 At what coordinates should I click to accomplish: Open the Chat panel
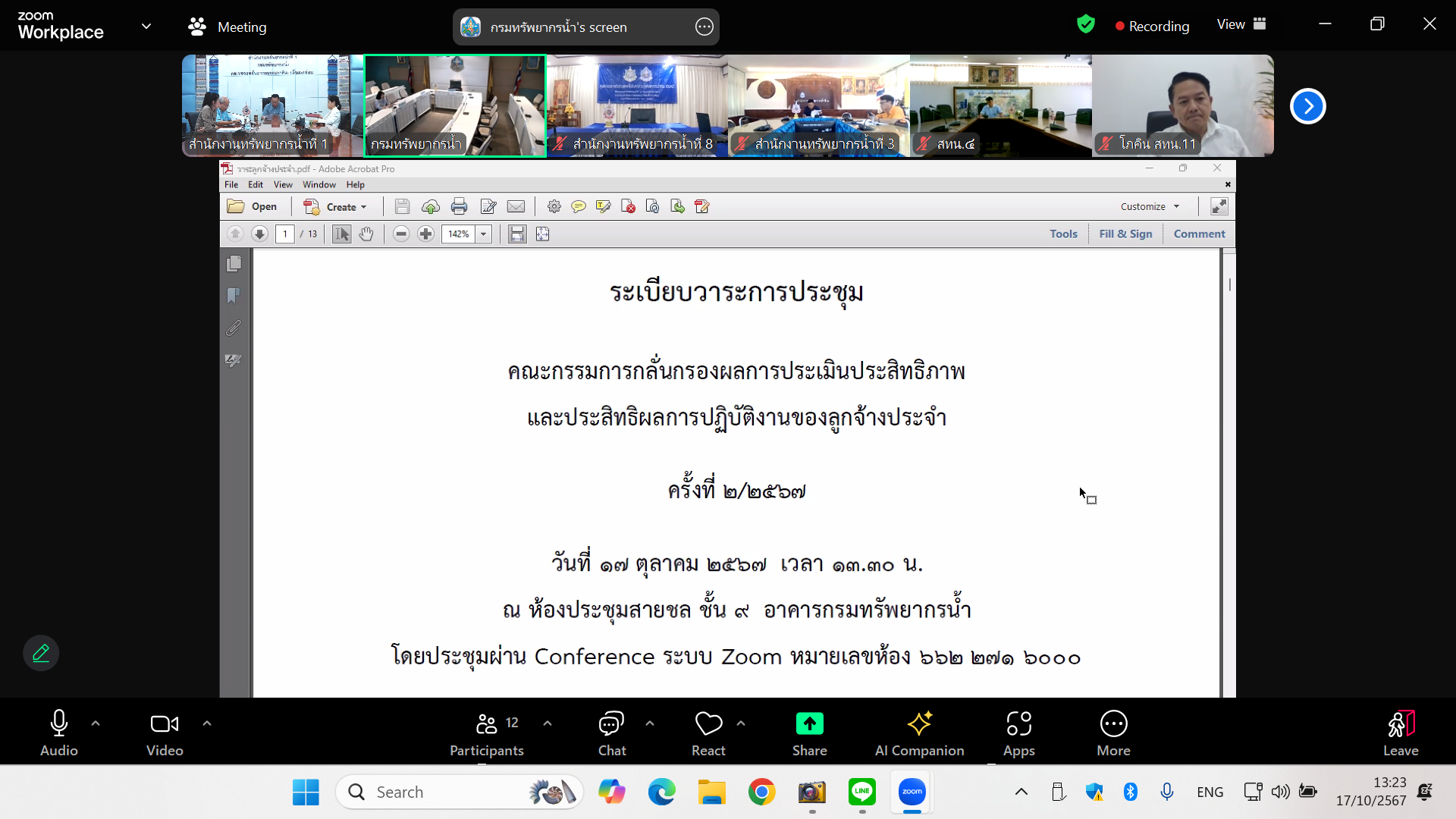(611, 733)
